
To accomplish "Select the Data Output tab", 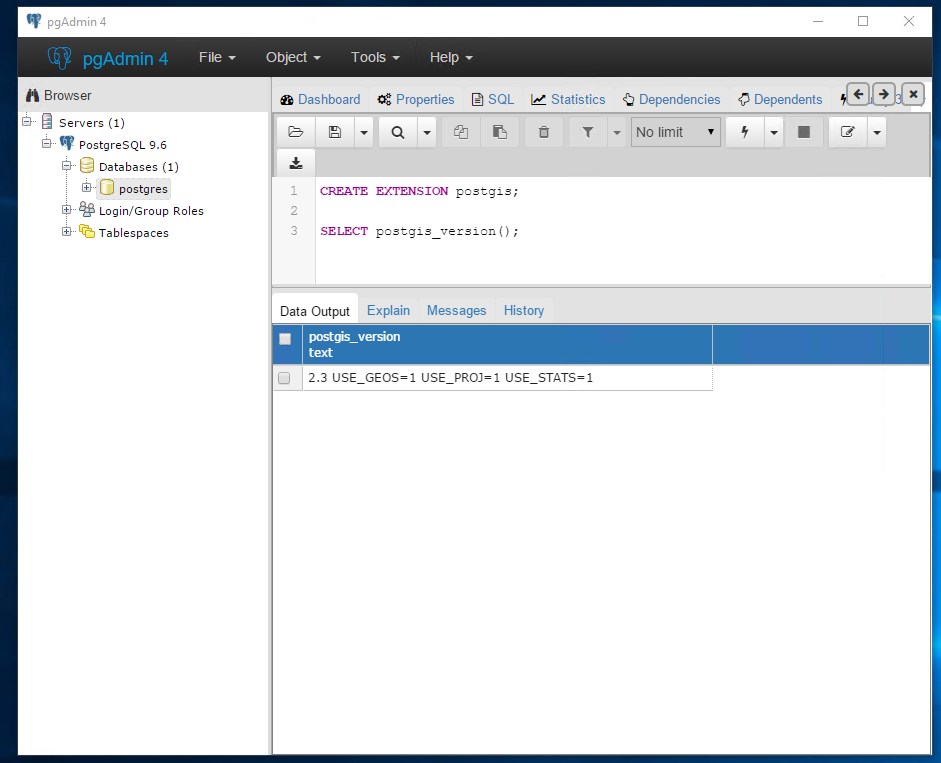I will [x=314, y=311].
